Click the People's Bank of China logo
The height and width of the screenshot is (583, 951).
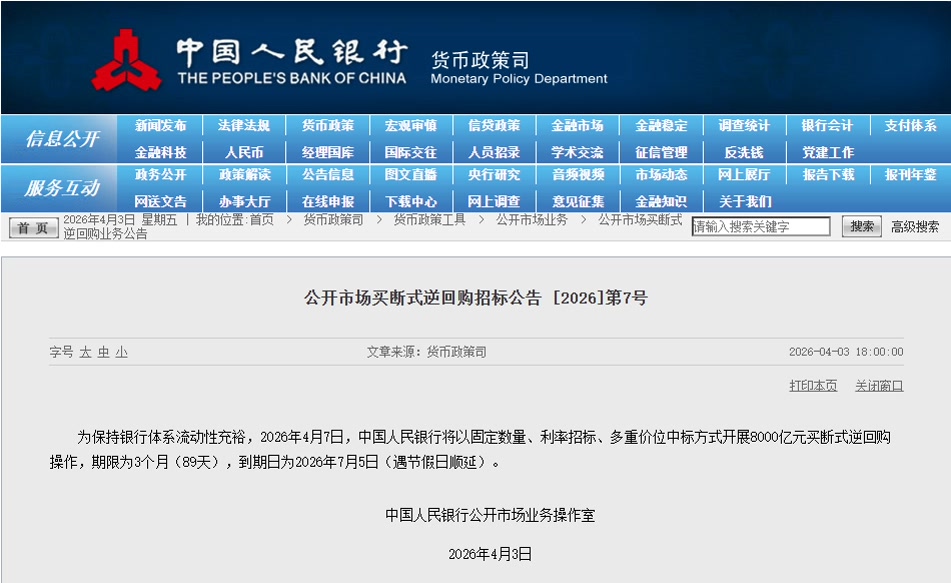coord(127,60)
